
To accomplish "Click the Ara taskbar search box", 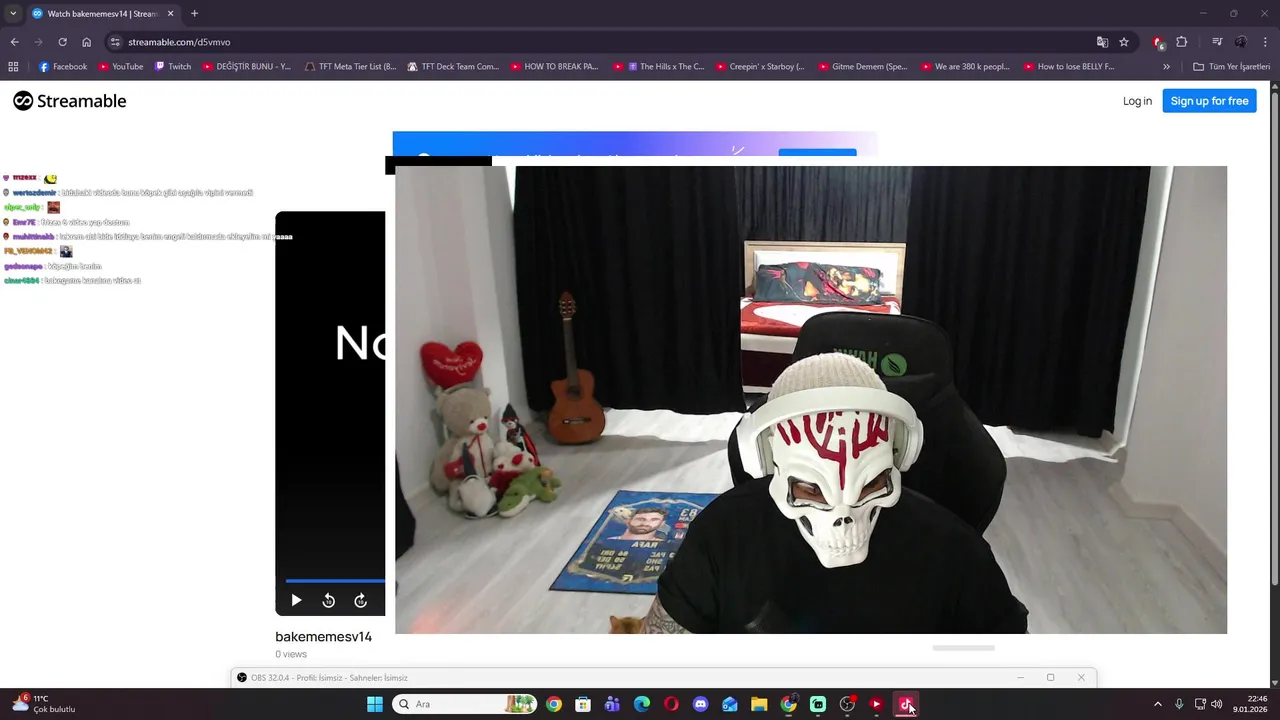I will 465,704.
